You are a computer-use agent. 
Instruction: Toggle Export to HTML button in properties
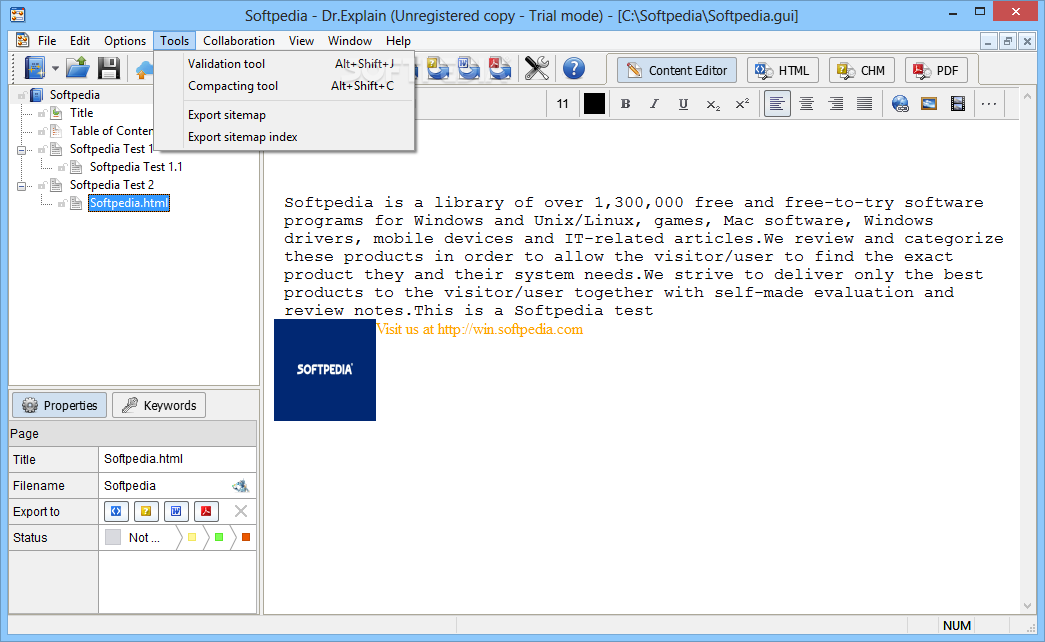tap(116, 511)
